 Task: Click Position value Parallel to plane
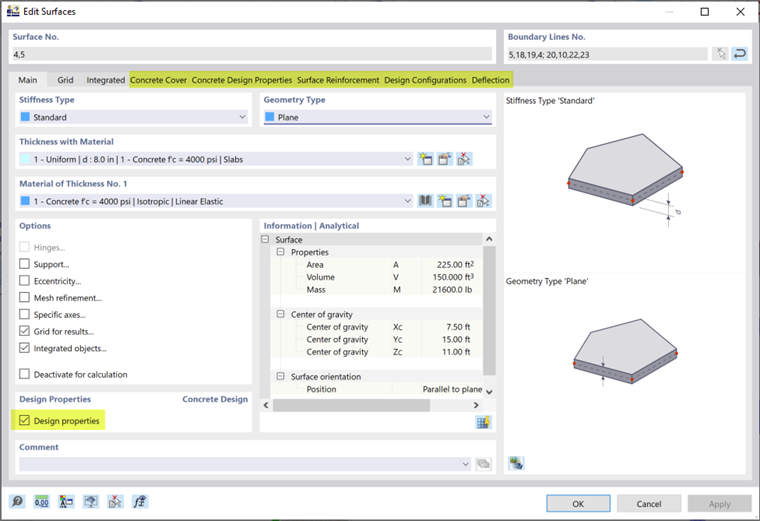coord(452,389)
